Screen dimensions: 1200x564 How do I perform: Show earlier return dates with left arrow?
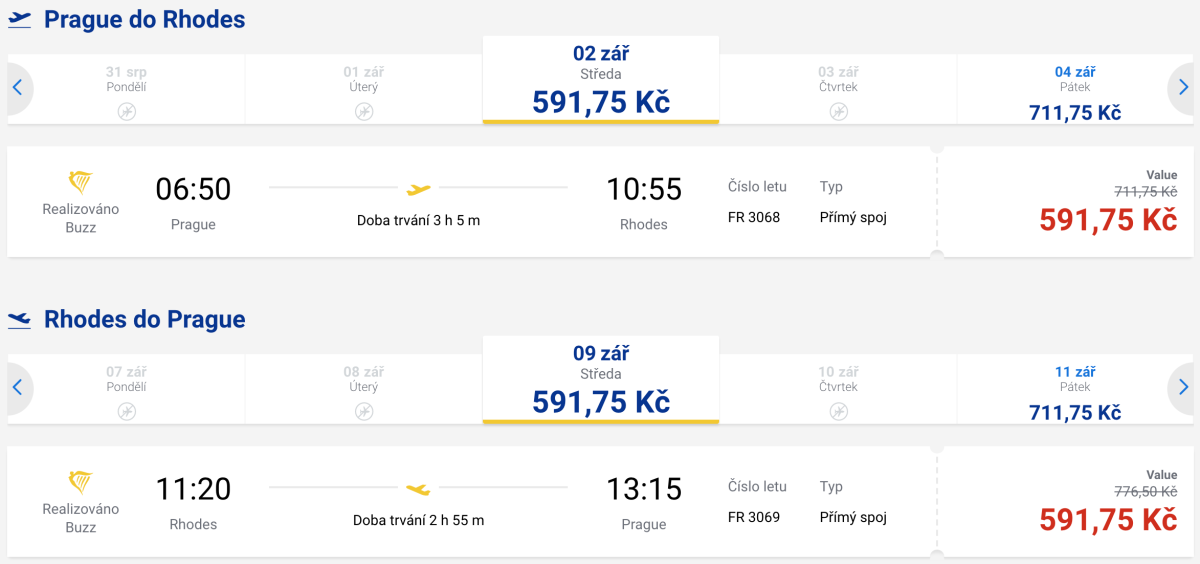tap(17, 388)
